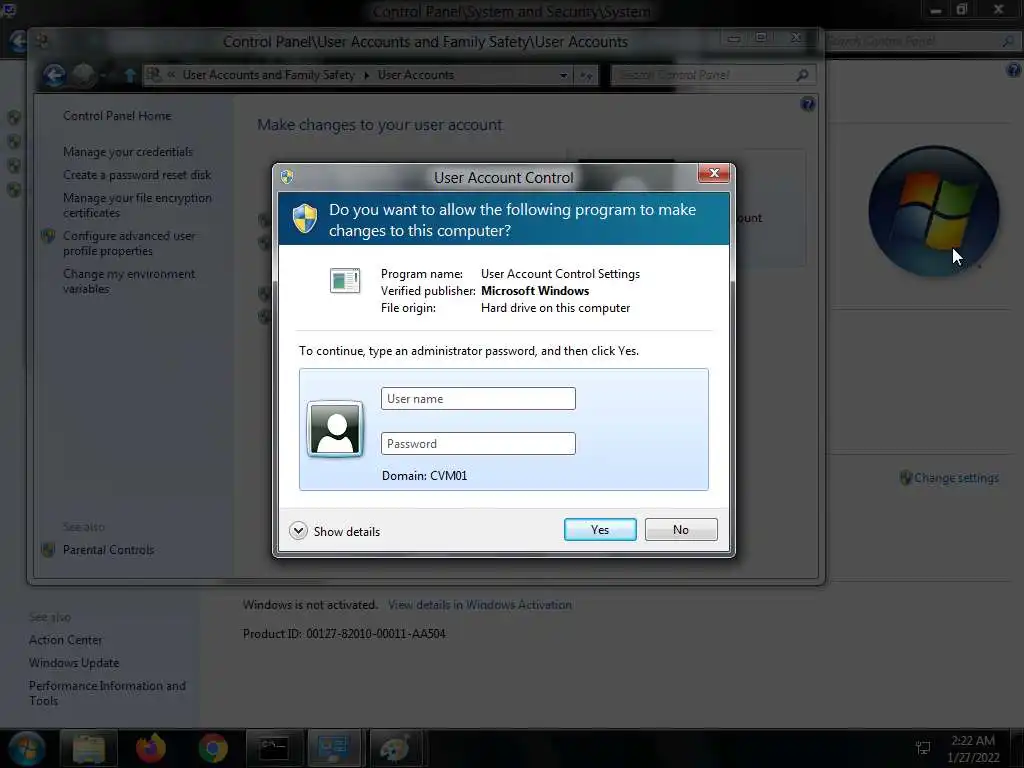1024x768 pixels.
Task: Open Performance Information and Tools link
Action: 107,693
